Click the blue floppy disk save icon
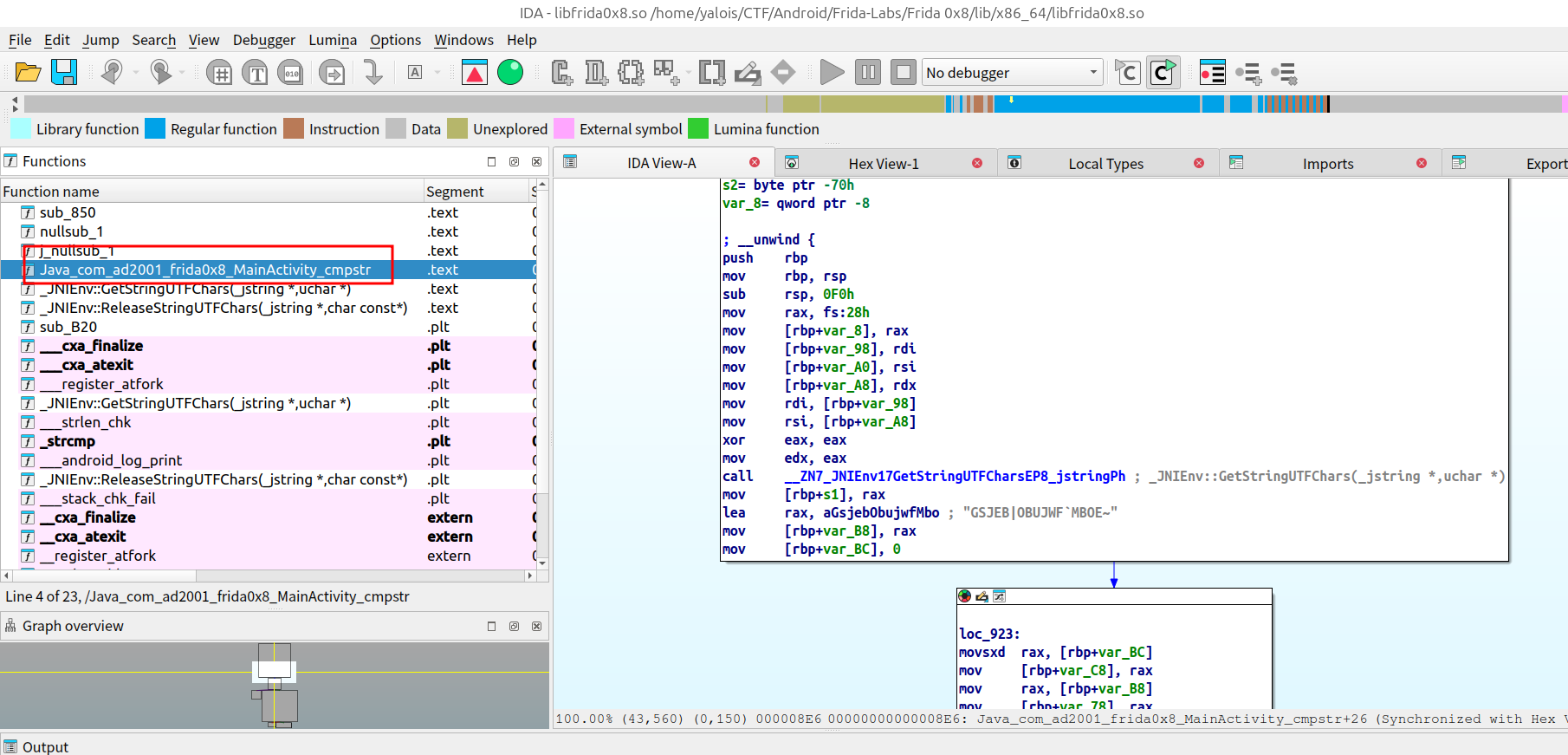 click(64, 73)
